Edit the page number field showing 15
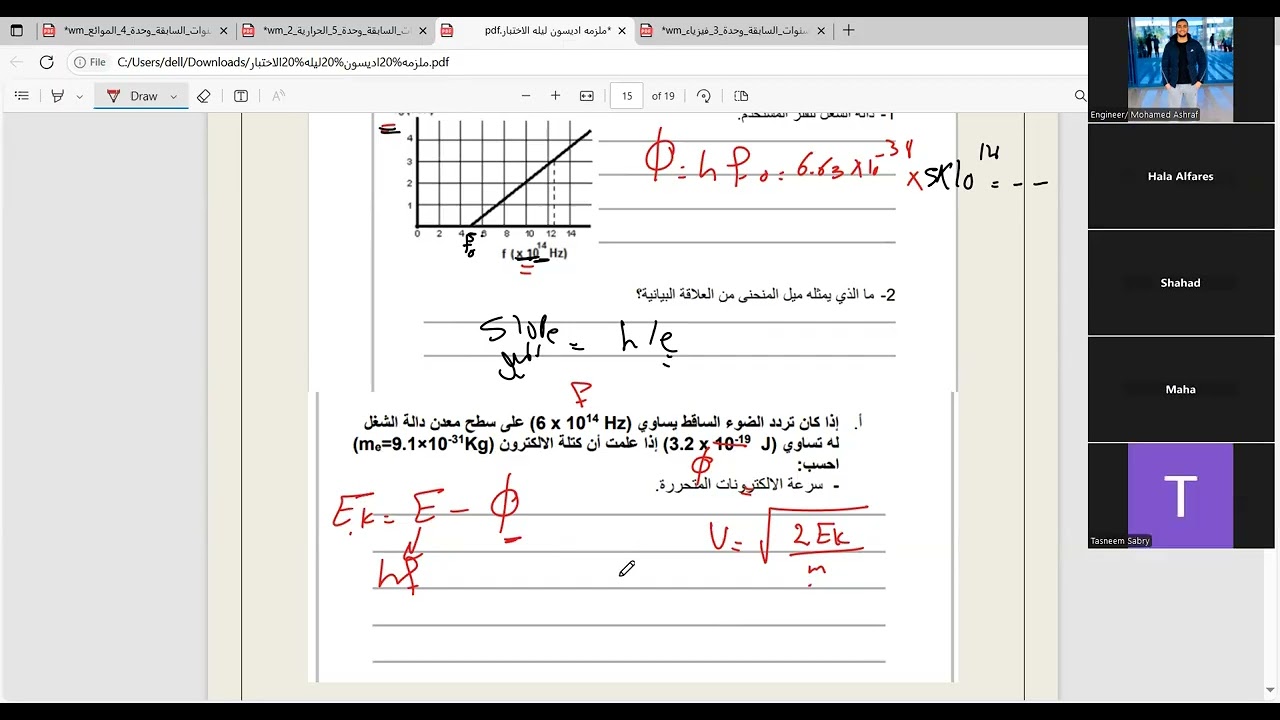The image size is (1280, 720). 627,96
